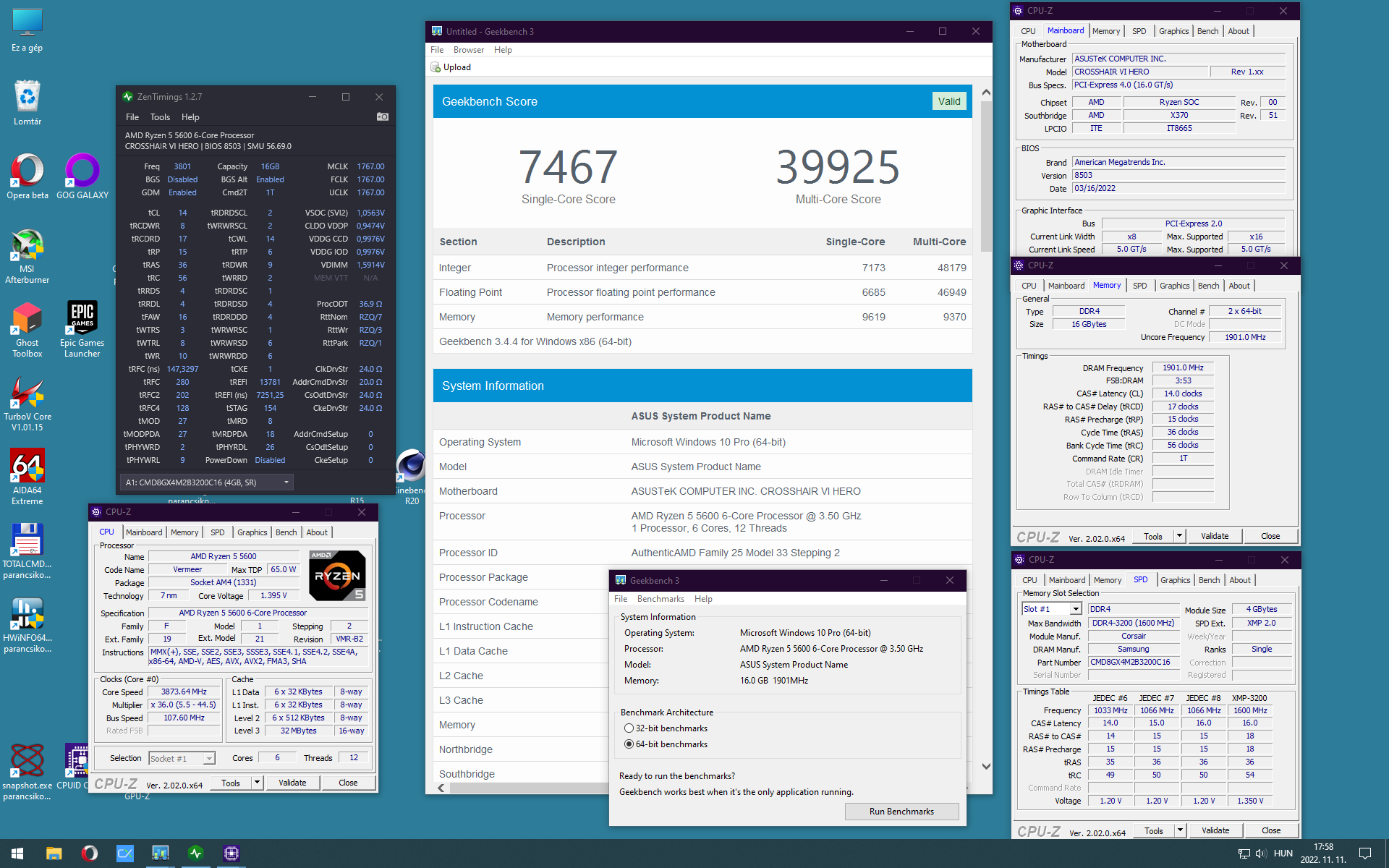Screen dimensions: 1389x868
Task: Launch Opera beta from desktop
Action: point(27,176)
